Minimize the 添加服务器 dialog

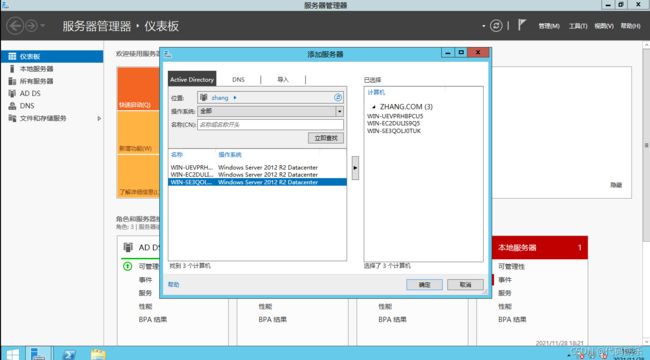click(448, 53)
